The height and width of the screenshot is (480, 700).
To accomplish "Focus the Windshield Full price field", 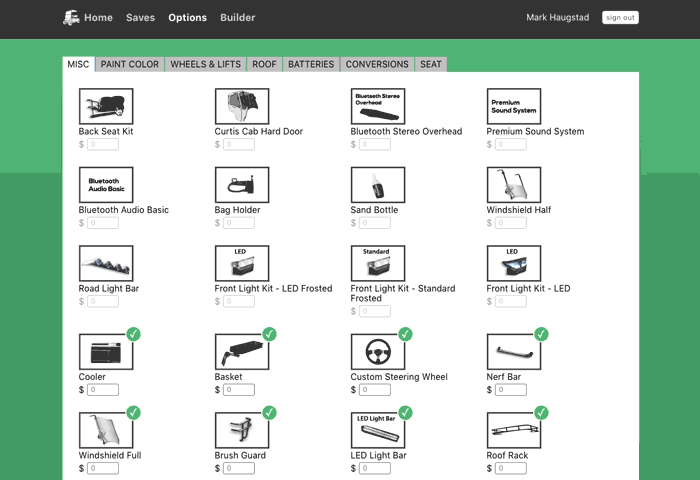I will [103, 468].
